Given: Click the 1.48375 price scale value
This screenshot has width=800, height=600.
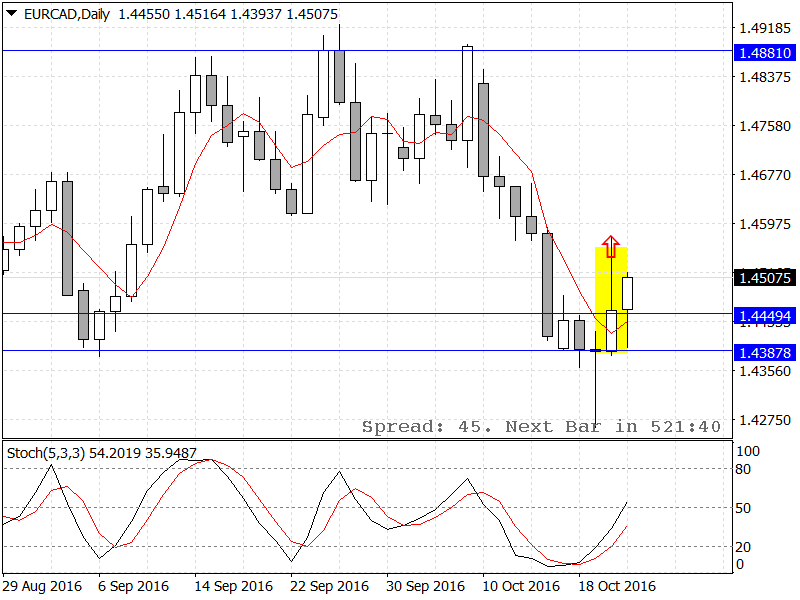Looking at the screenshot, I should pos(765,77).
